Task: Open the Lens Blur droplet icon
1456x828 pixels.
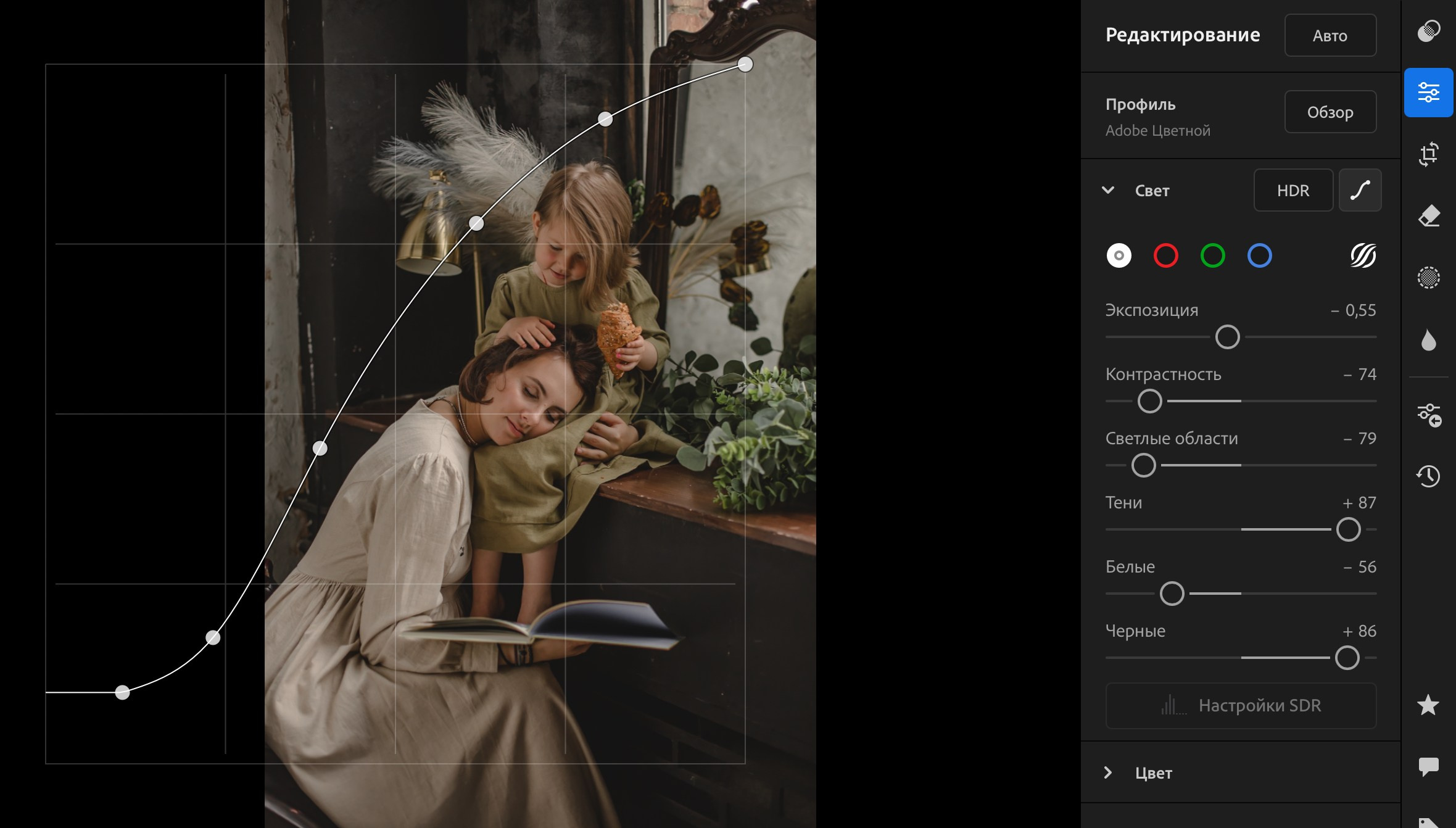Action: [x=1428, y=341]
